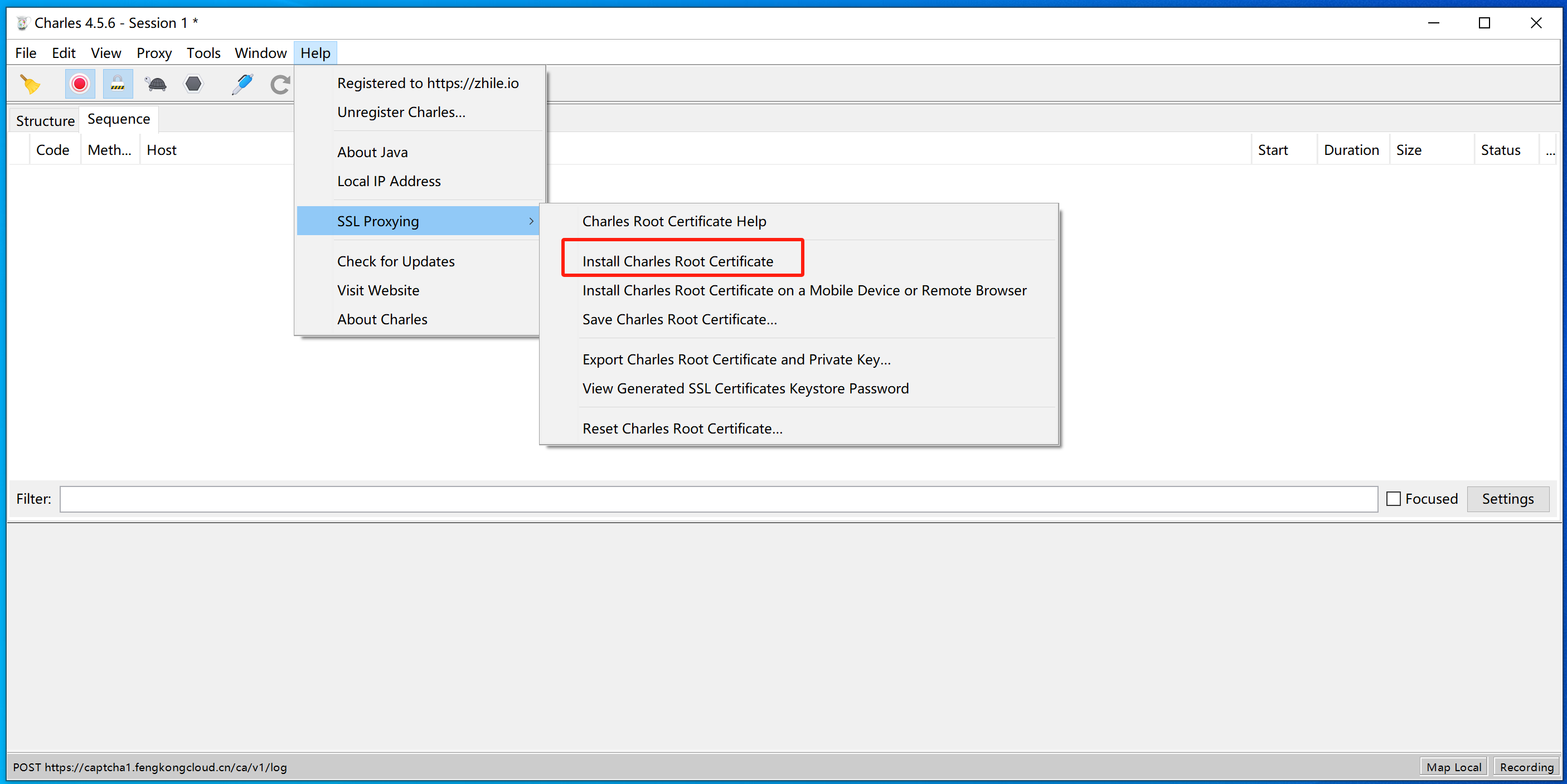Image resolution: width=1567 pixels, height=784 pixels.
Task: Toggle the turtle Throttling icon
Action: 156,84
